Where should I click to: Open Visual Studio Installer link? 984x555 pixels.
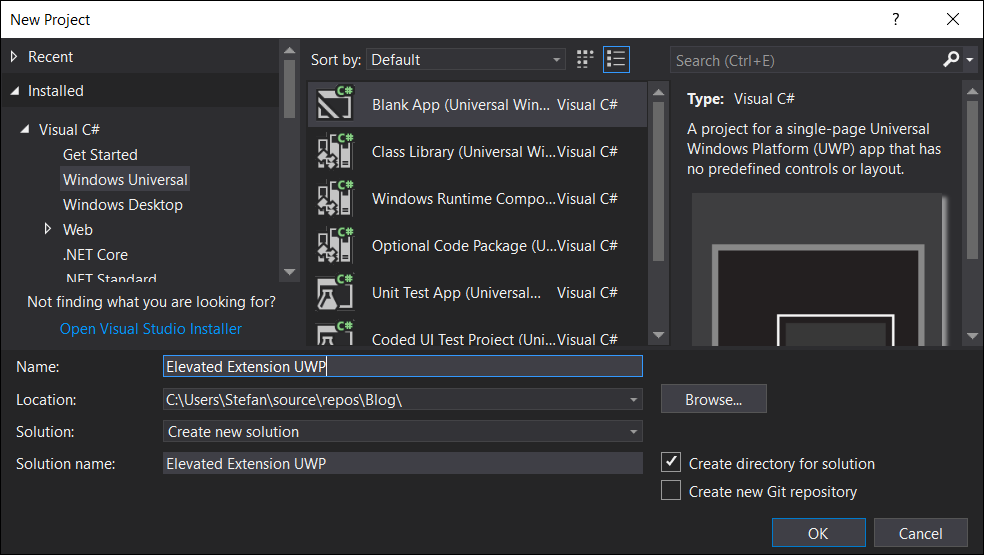coord(151,328)
